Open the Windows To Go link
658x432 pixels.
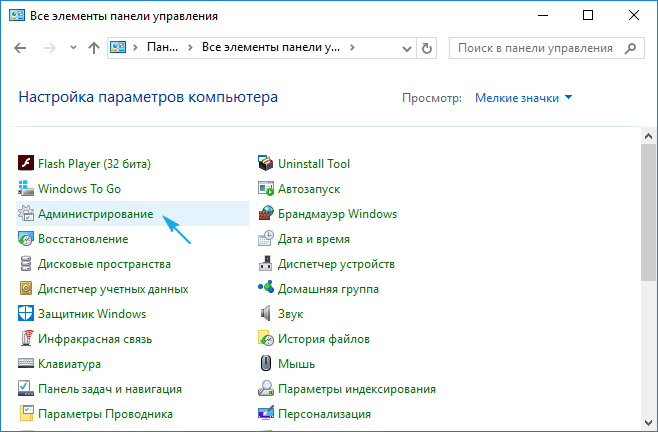79,189
